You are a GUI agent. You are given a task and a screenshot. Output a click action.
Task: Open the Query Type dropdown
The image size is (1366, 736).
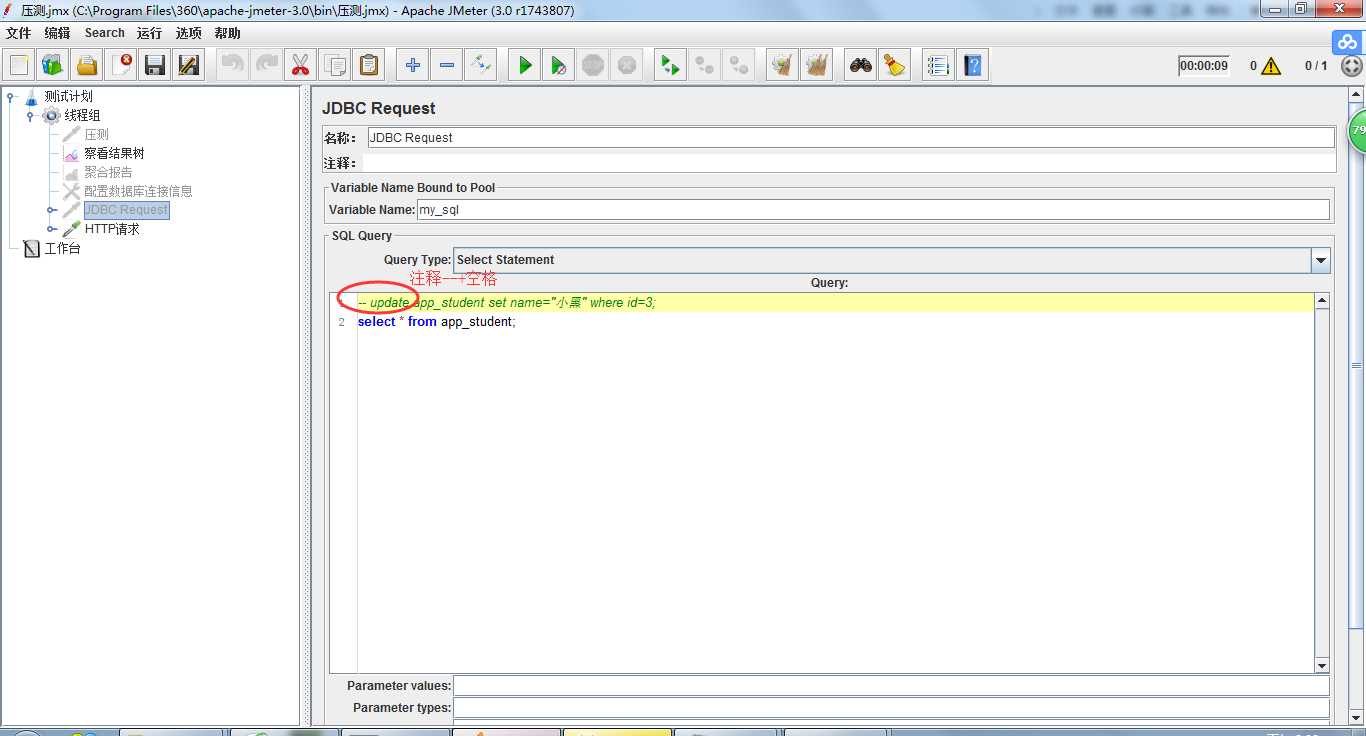coord(1321,260)
